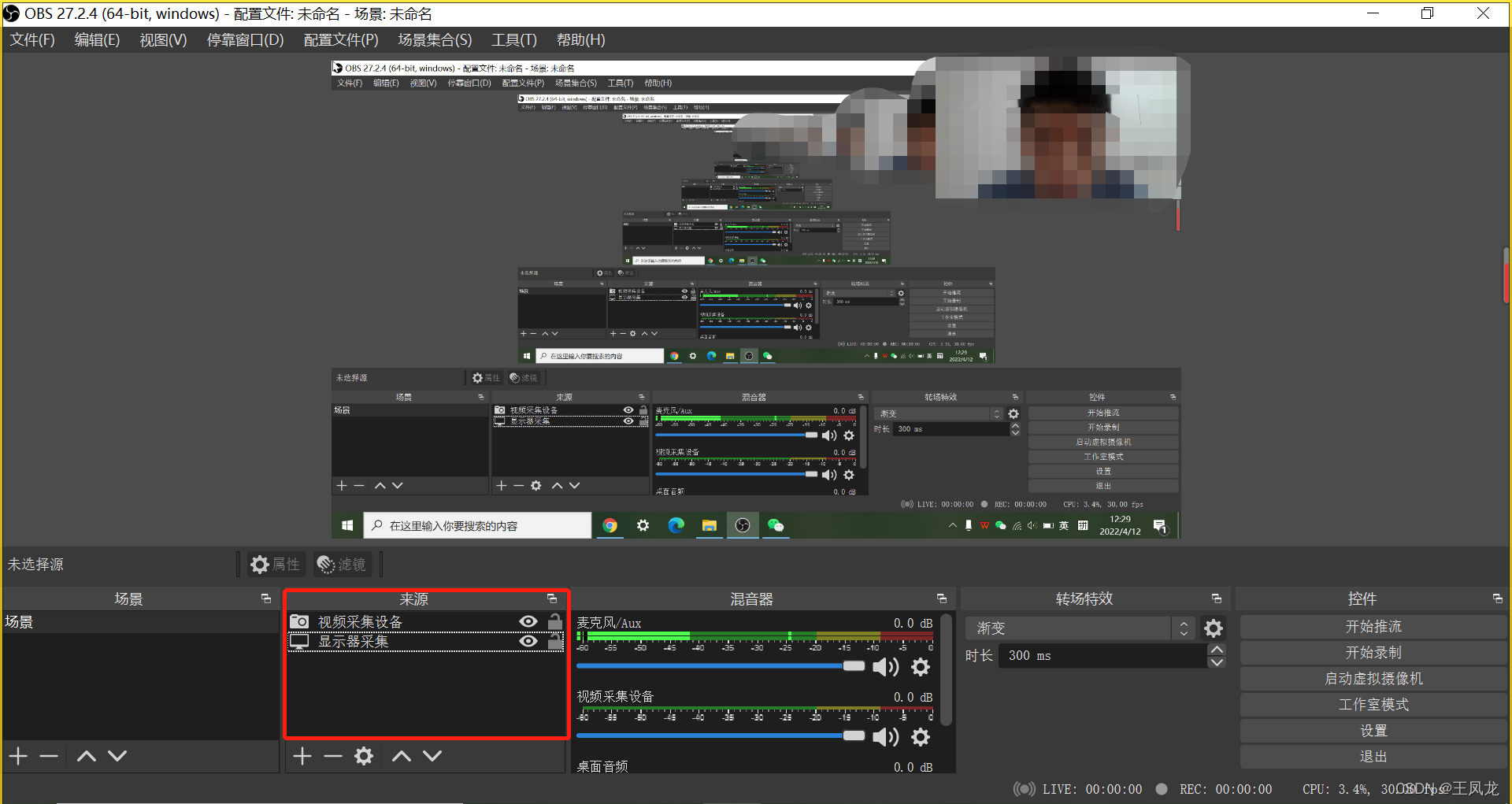Adjust 麦克风/Aux volume slider
1512x804 pixels.
(721, 666)
